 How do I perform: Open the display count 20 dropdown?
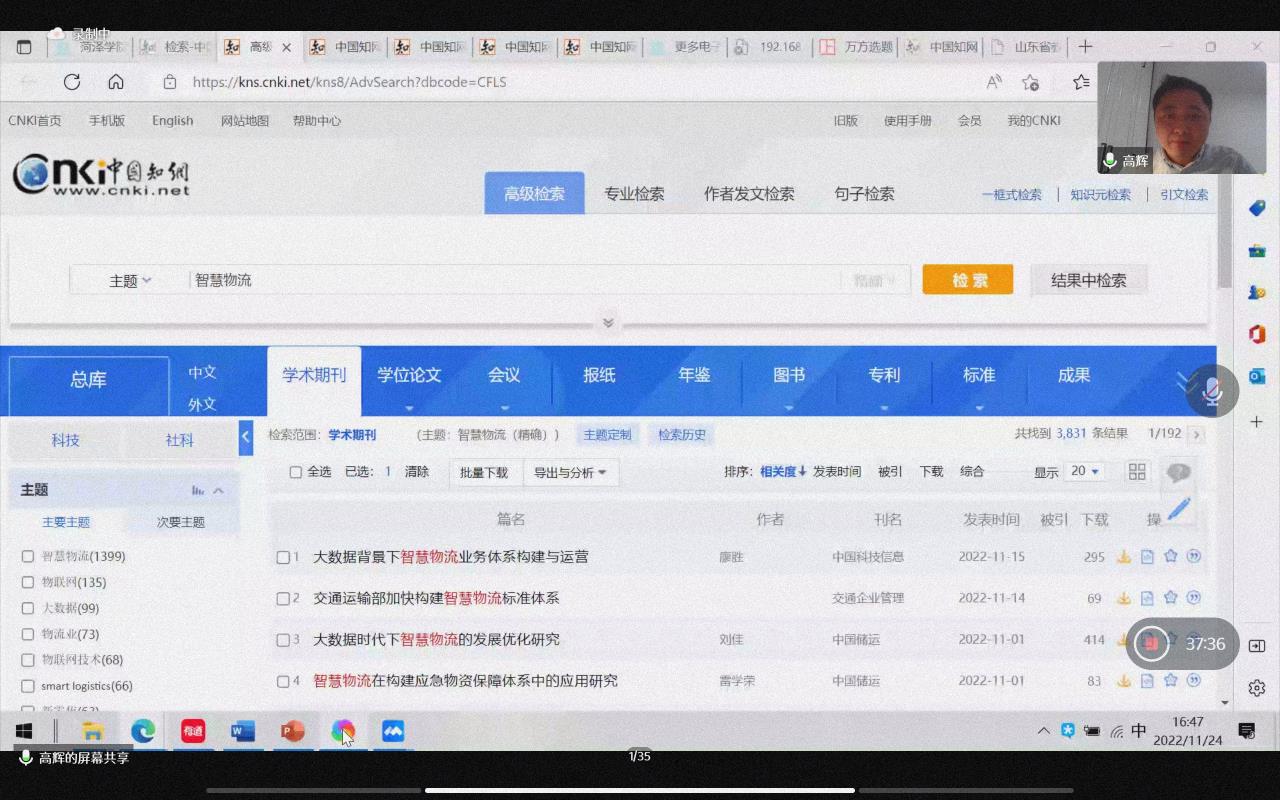click(x=1085, y=471)
